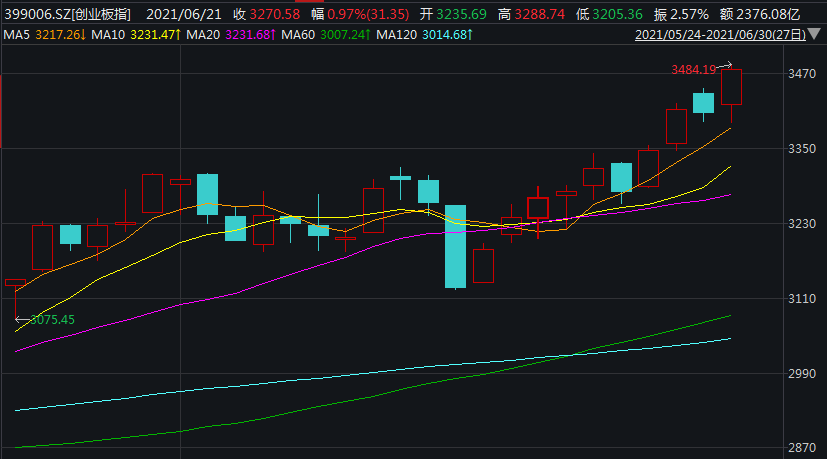
Task: Click the large cyan bearish candlestick
Action: click(x=455, y=246)
